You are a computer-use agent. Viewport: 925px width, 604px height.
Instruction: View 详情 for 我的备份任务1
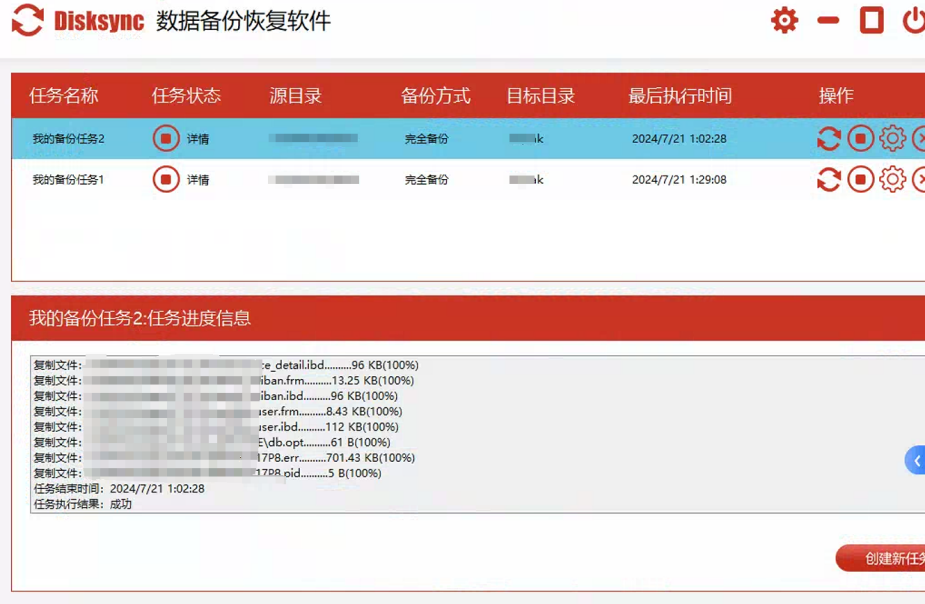198,180
